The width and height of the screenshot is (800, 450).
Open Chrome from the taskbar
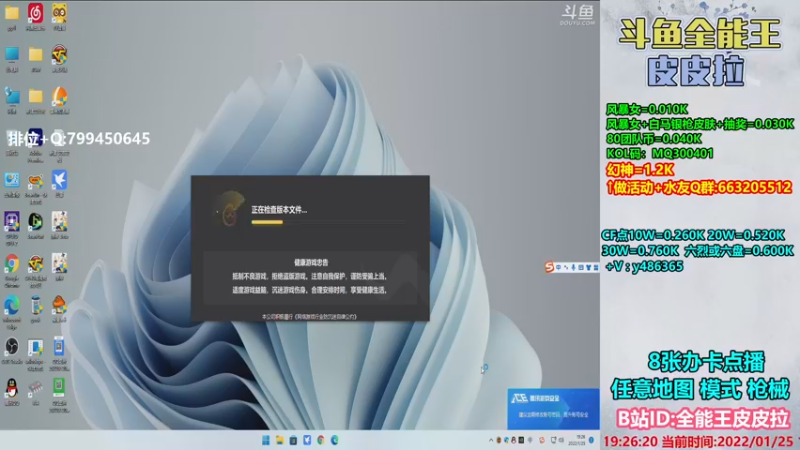pyautogui.click(x=321, y=440)
